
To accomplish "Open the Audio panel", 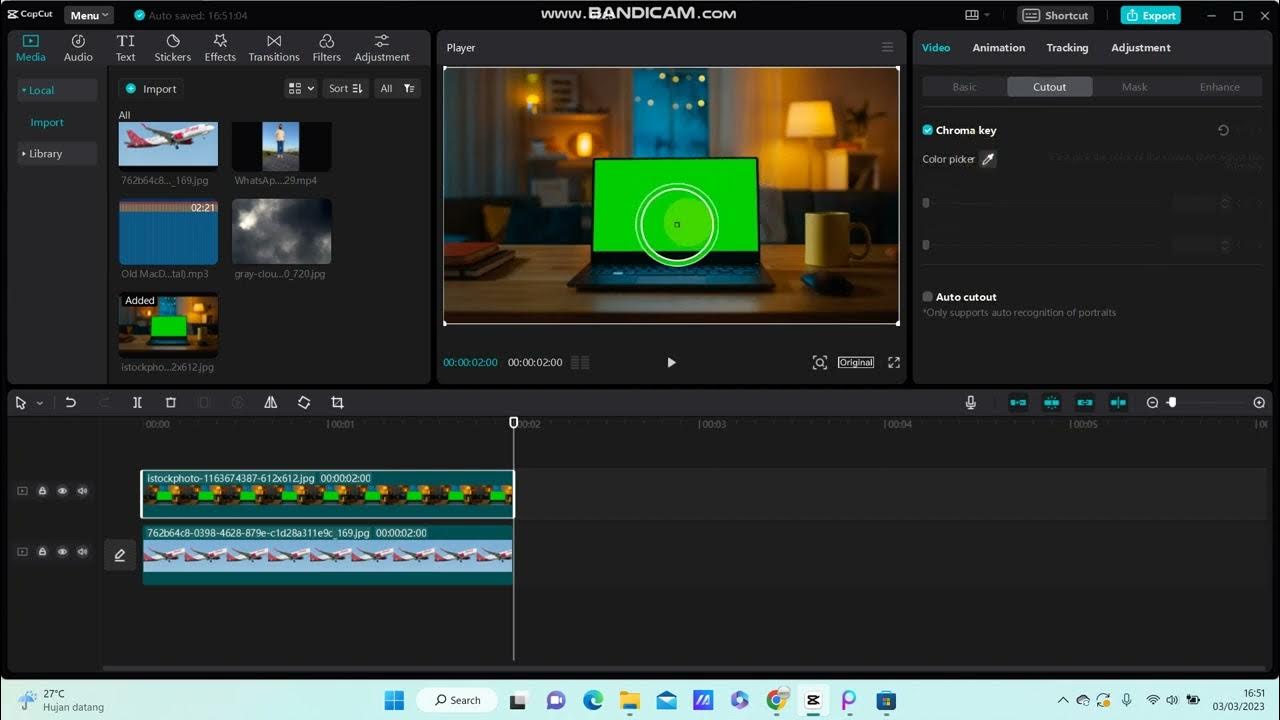I will pos(78,47).
